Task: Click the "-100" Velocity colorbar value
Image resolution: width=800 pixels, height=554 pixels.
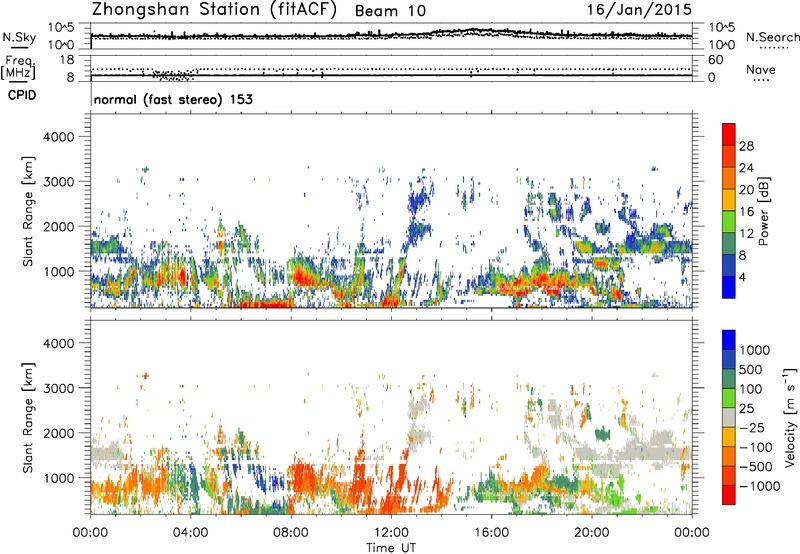Action: point(755,447)
